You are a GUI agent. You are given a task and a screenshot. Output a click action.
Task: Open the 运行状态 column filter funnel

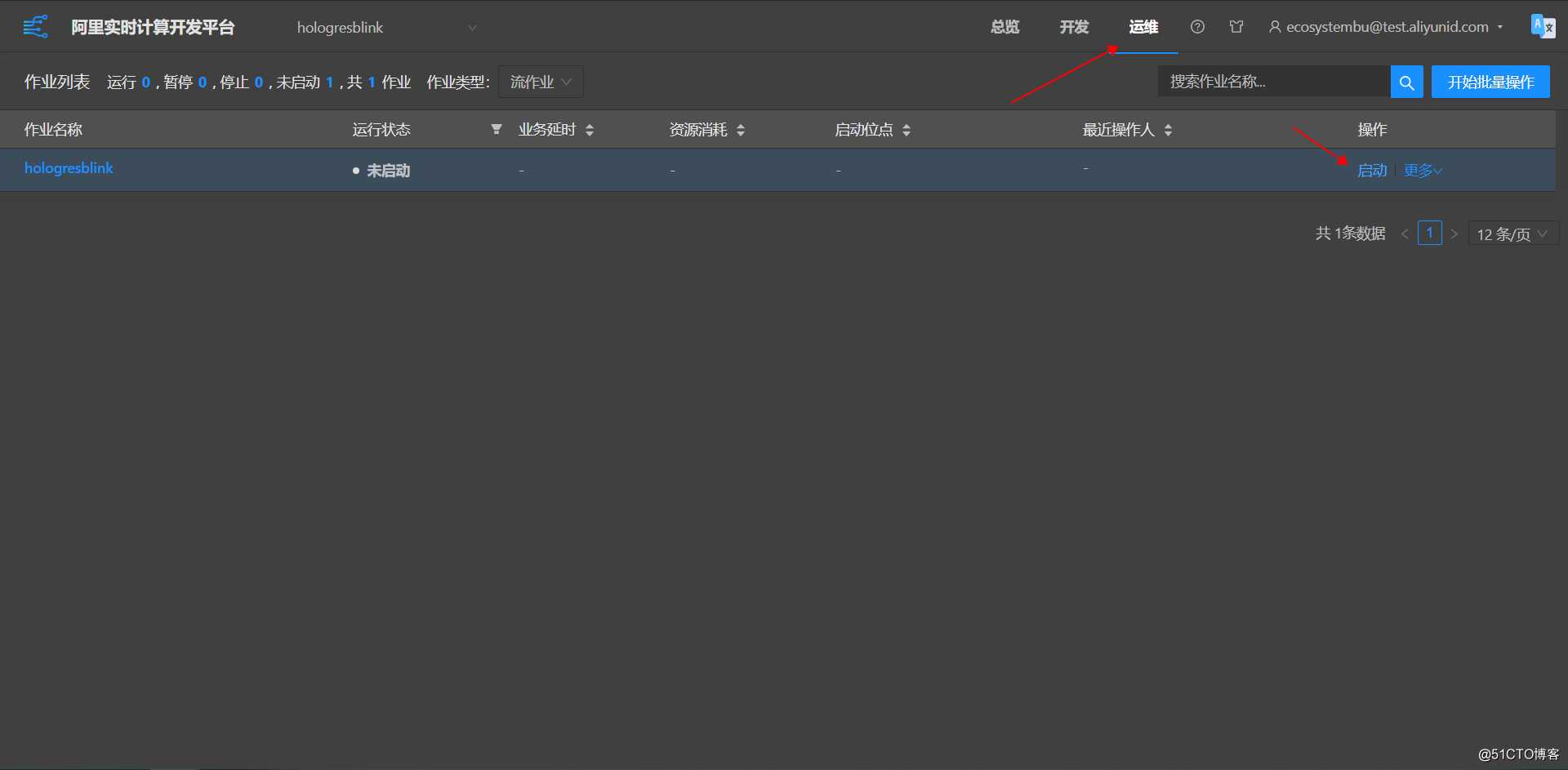(x=496, y=129)
